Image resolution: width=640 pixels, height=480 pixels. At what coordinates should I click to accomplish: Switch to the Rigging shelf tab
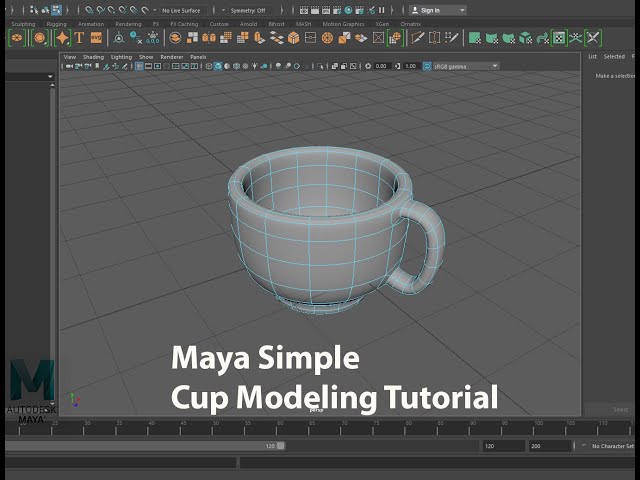point(56,24)
